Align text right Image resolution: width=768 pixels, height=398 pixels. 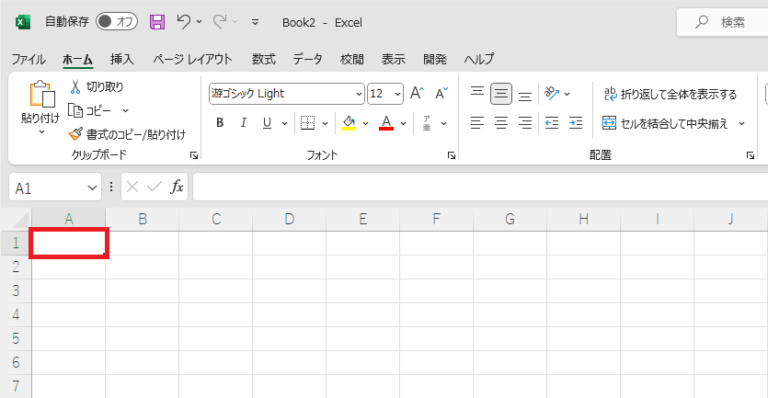click(x=525, y=123)
